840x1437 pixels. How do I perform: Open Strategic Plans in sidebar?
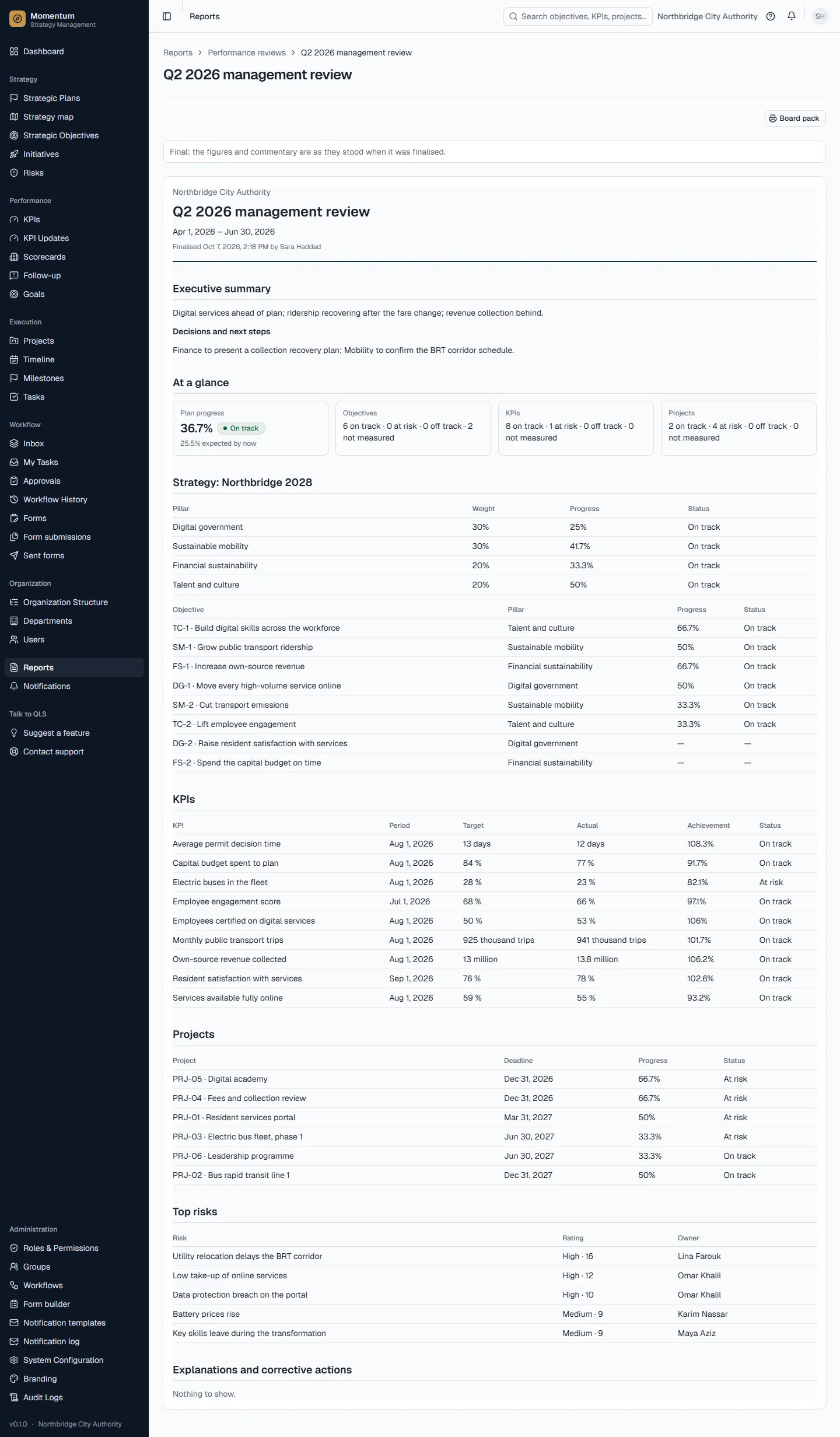(74, 98)
